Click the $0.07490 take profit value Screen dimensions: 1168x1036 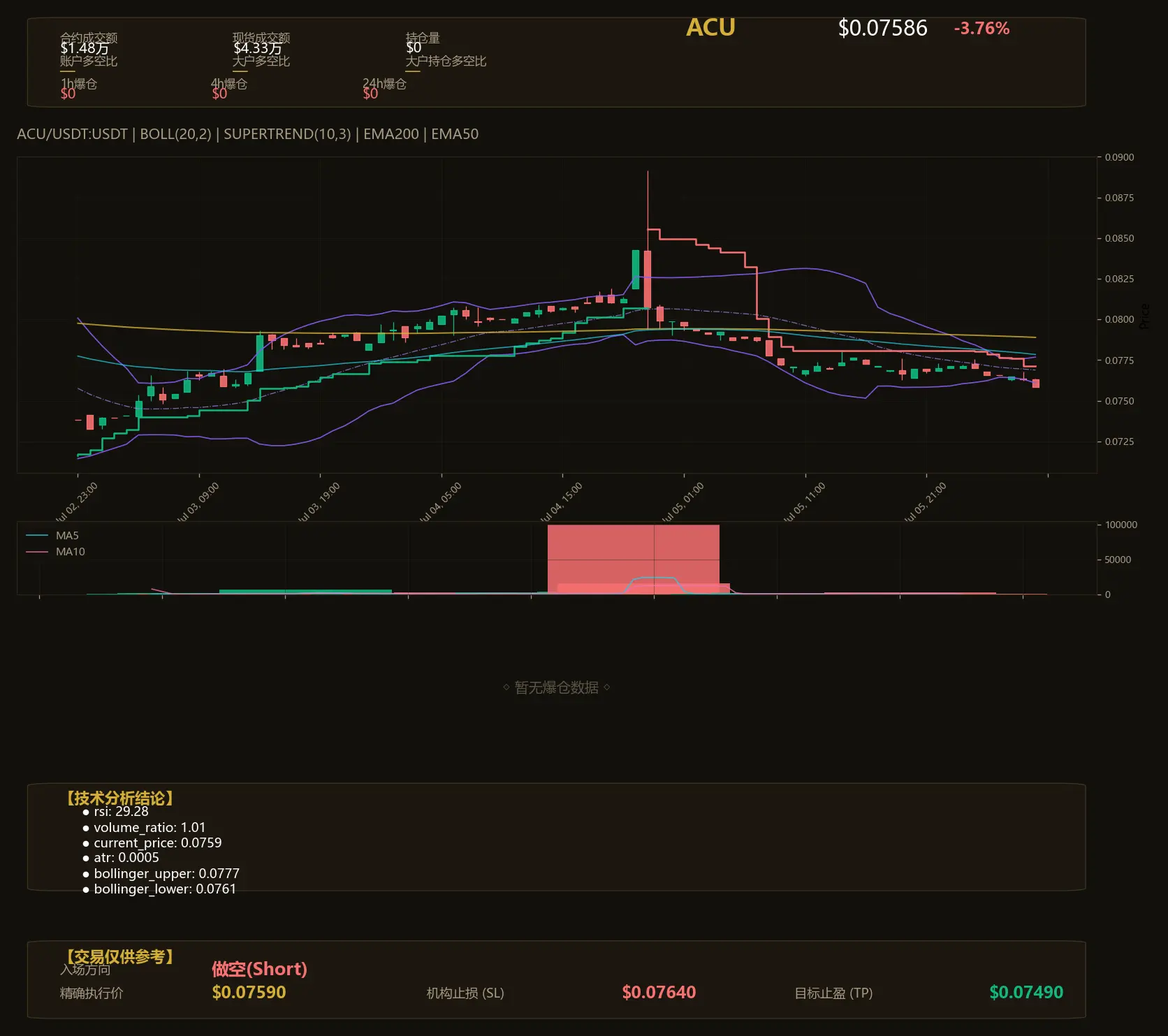(1026, 992)
